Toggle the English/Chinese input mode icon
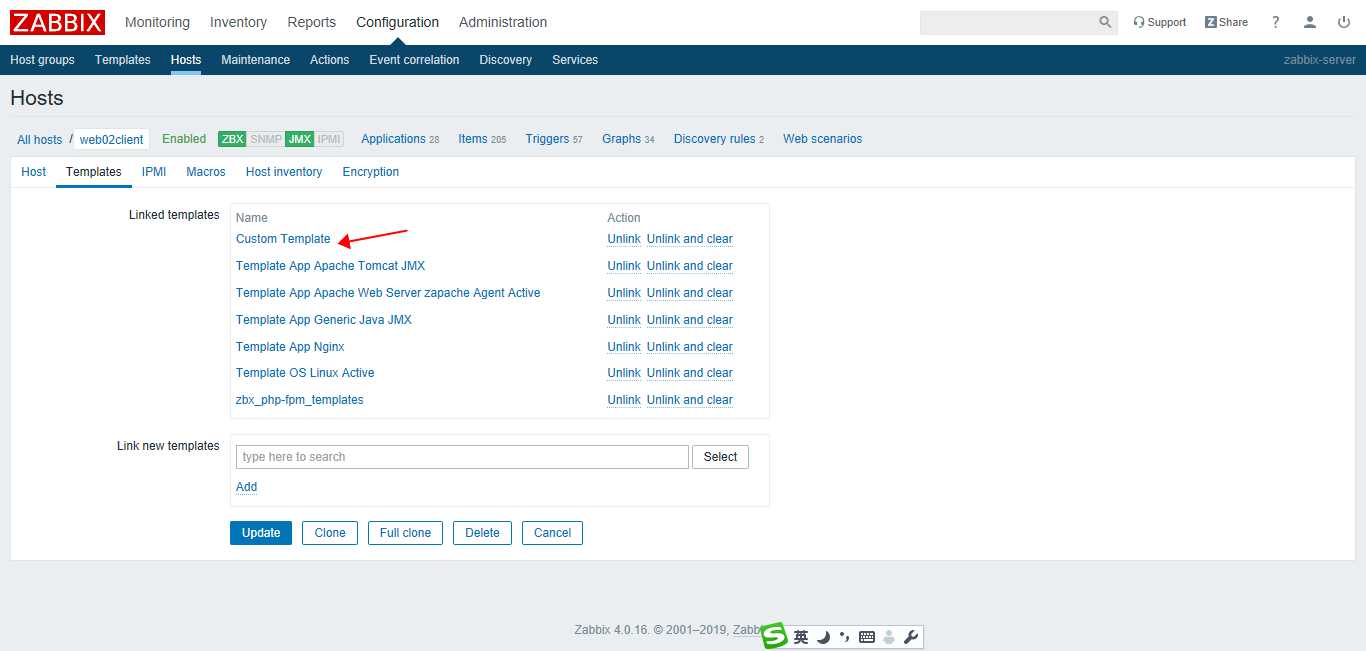 tap(801, 637)
